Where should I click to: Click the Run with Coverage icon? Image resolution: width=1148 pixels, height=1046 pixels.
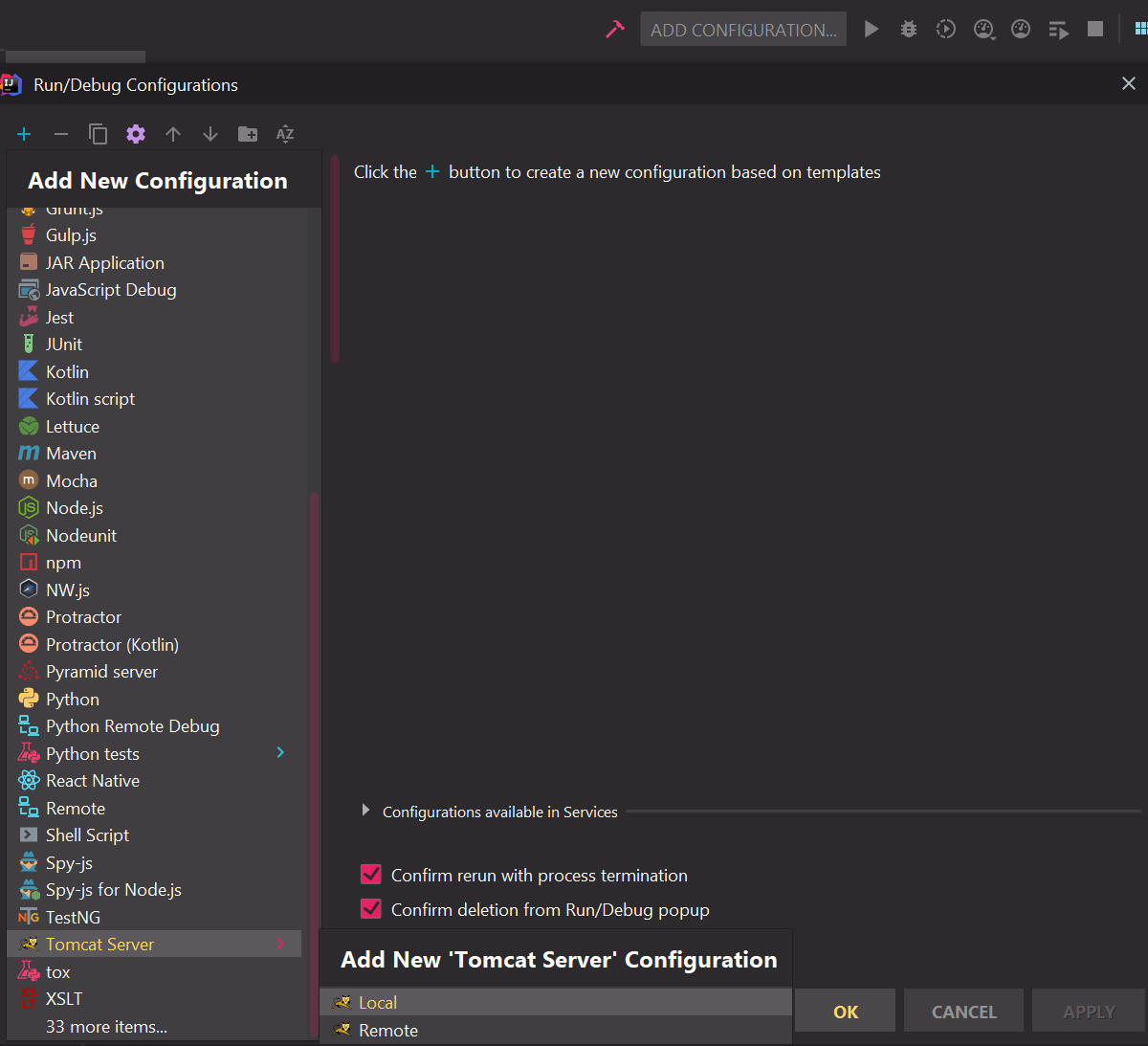tap(946, 30)
